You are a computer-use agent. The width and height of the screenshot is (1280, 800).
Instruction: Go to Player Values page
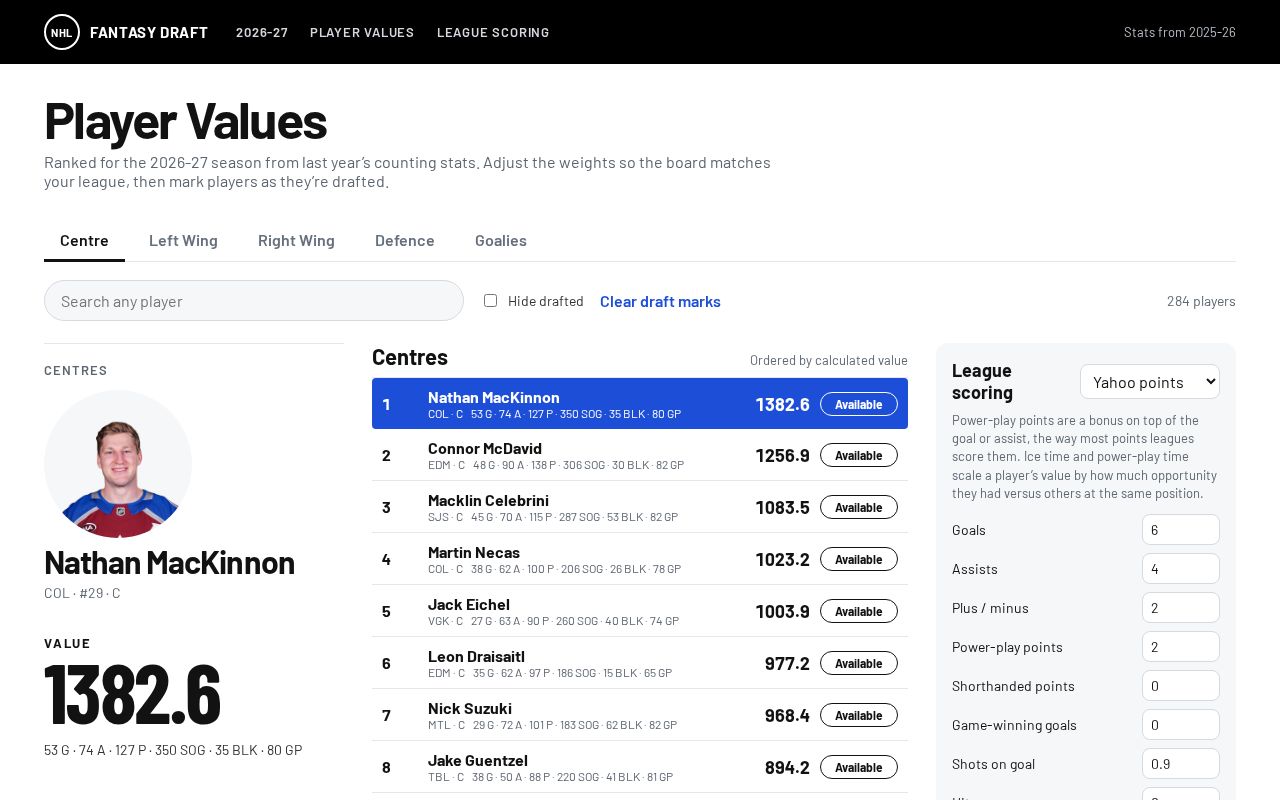362,32
